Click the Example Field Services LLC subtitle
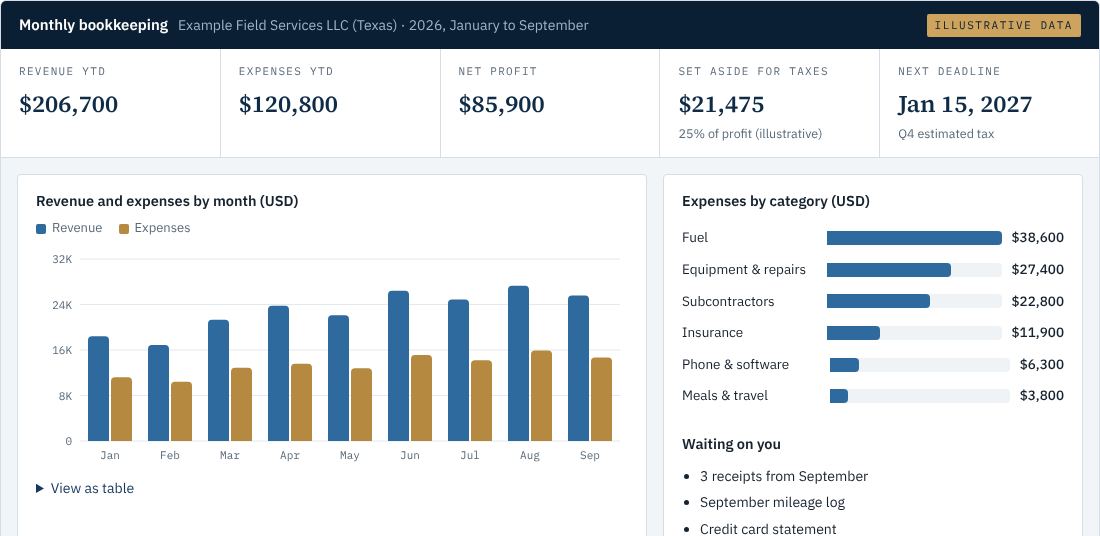1100x536 pixels. click(383, 25)
